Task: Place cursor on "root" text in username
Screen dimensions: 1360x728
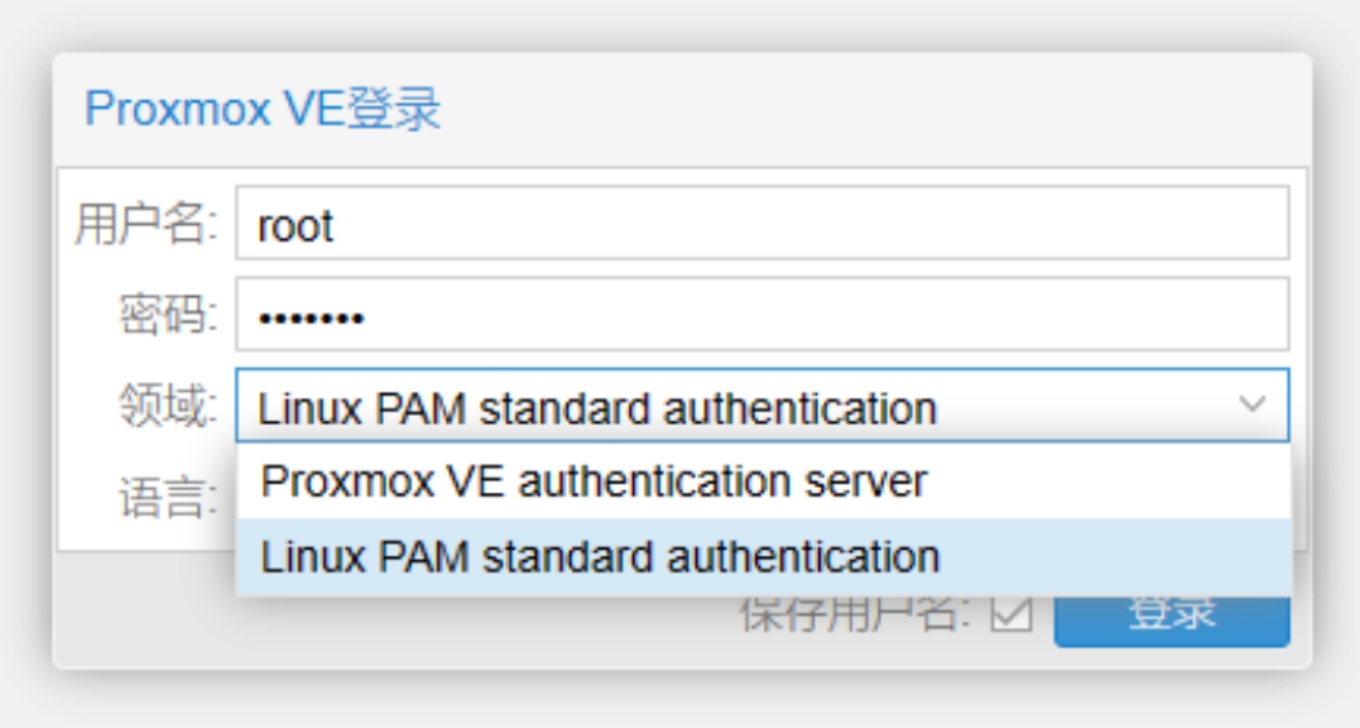Action: [x=295, y=227]
